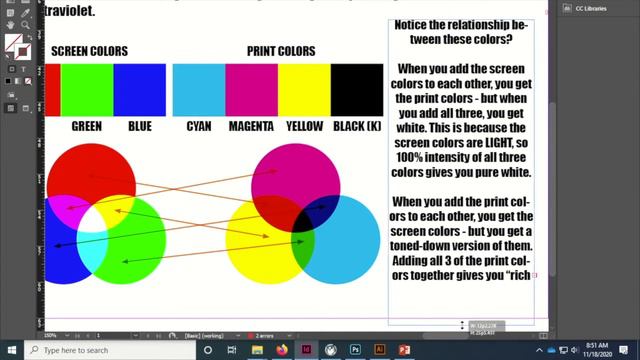Go to the last page
Viewport: 640px width, 360px height.
pos(158,336)
